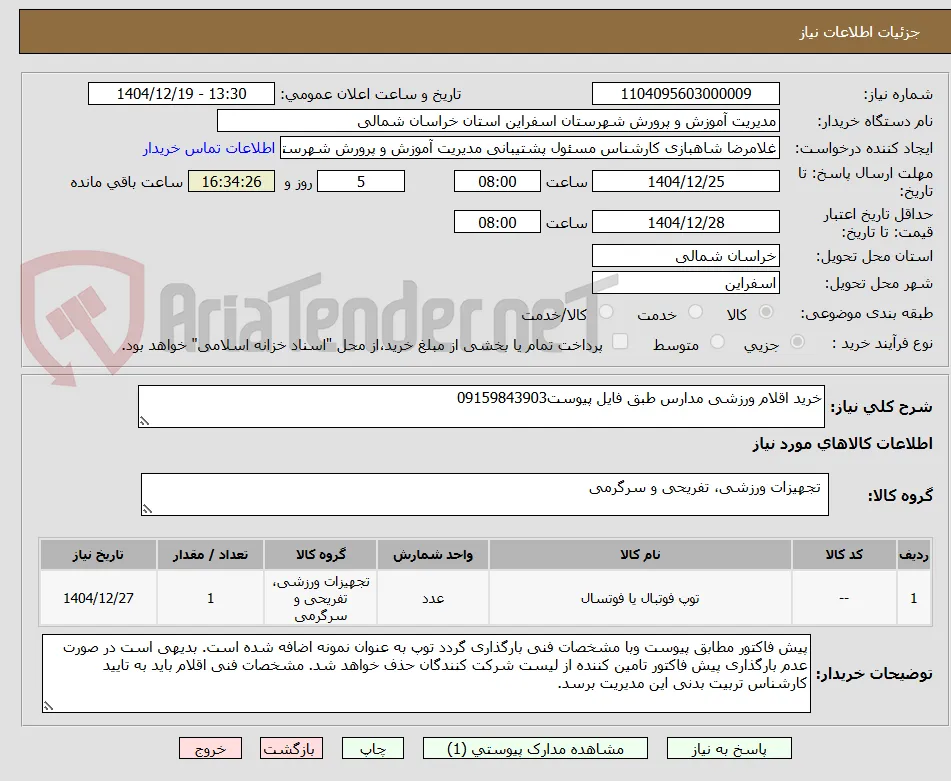Open اطلاعات تماس خریدار link
Image resolution: width=951 pixels, height=781 pixels.
(209, 149)
